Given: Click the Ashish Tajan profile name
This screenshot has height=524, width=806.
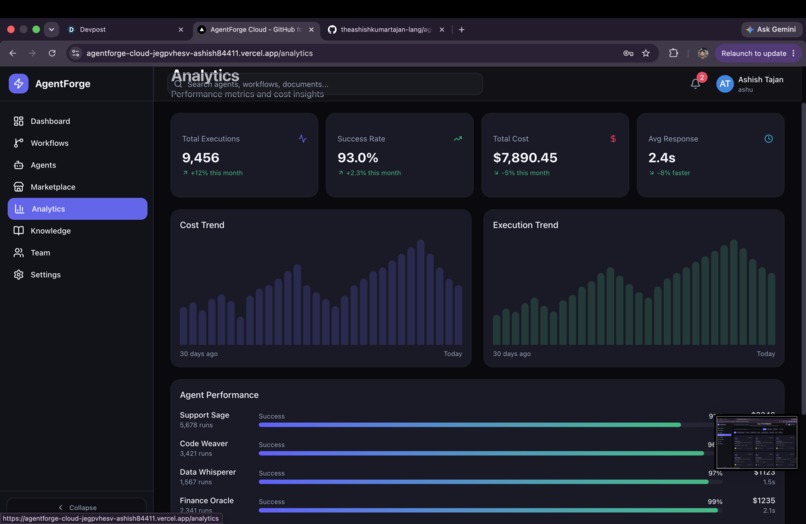Looking at the screenshot, I should [760, 80].
